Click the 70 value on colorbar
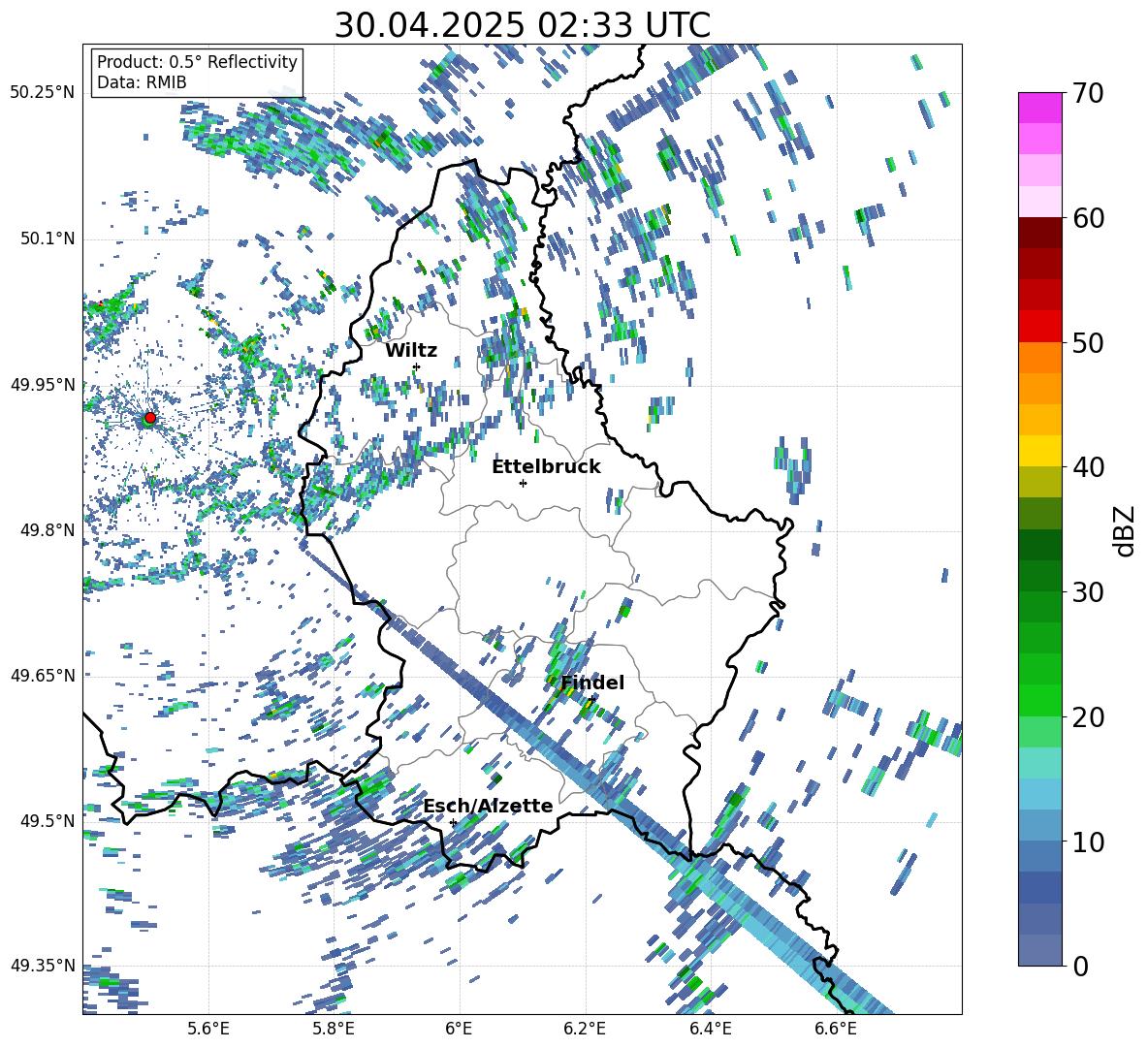The height and width of the screenshot is (1048, 1148). pos(1088,93)
